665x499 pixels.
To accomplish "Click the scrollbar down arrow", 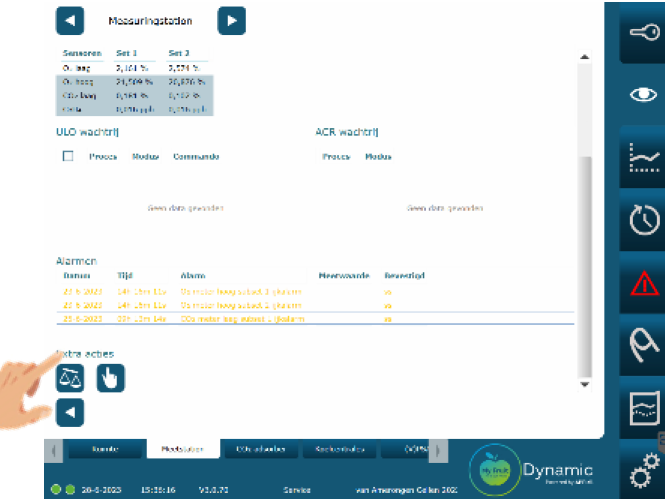I will point(586,382).
